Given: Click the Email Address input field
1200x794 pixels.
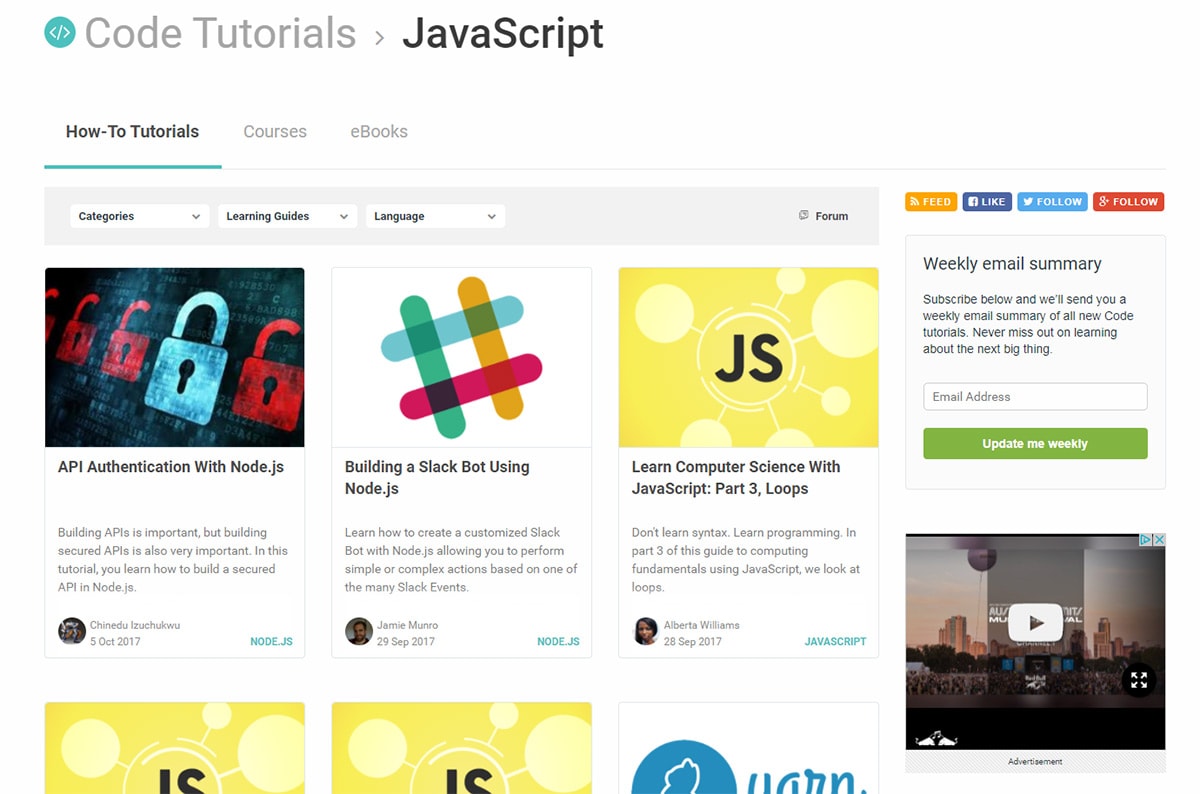Looking at the screenshot, I should pos(1035,396).
